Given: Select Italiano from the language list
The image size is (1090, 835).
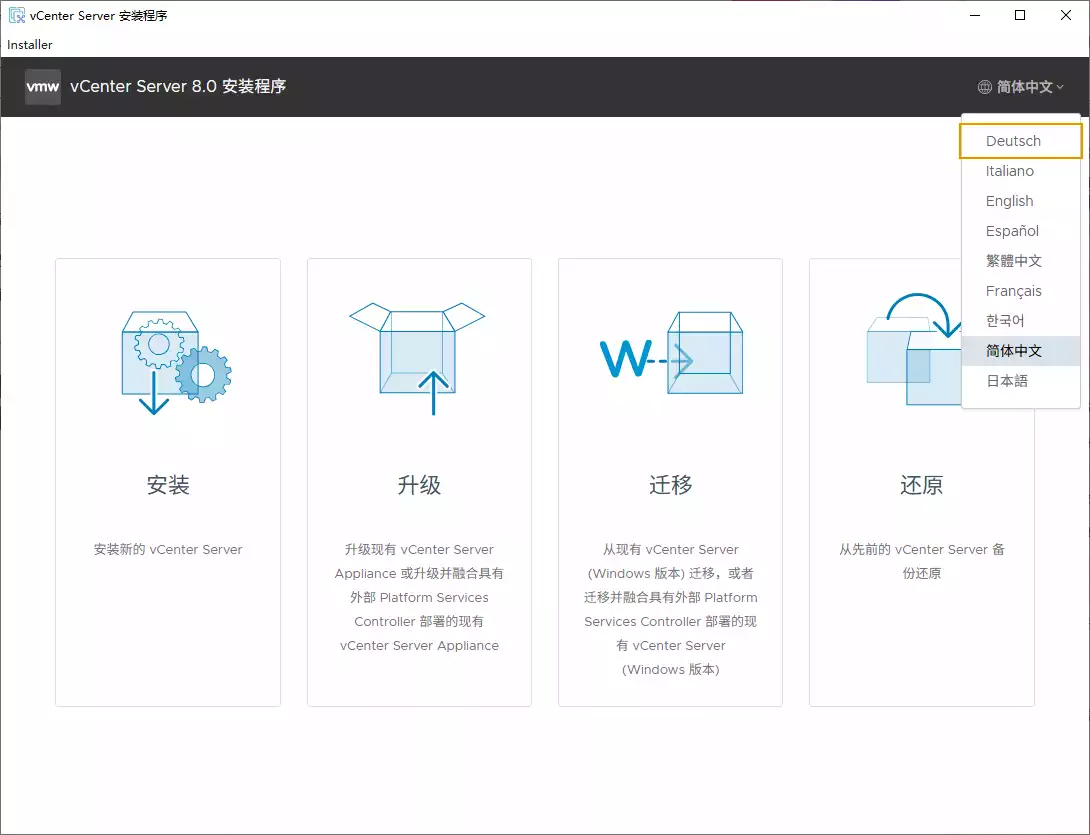Looking at the screenshot, I should point(1020,171).
